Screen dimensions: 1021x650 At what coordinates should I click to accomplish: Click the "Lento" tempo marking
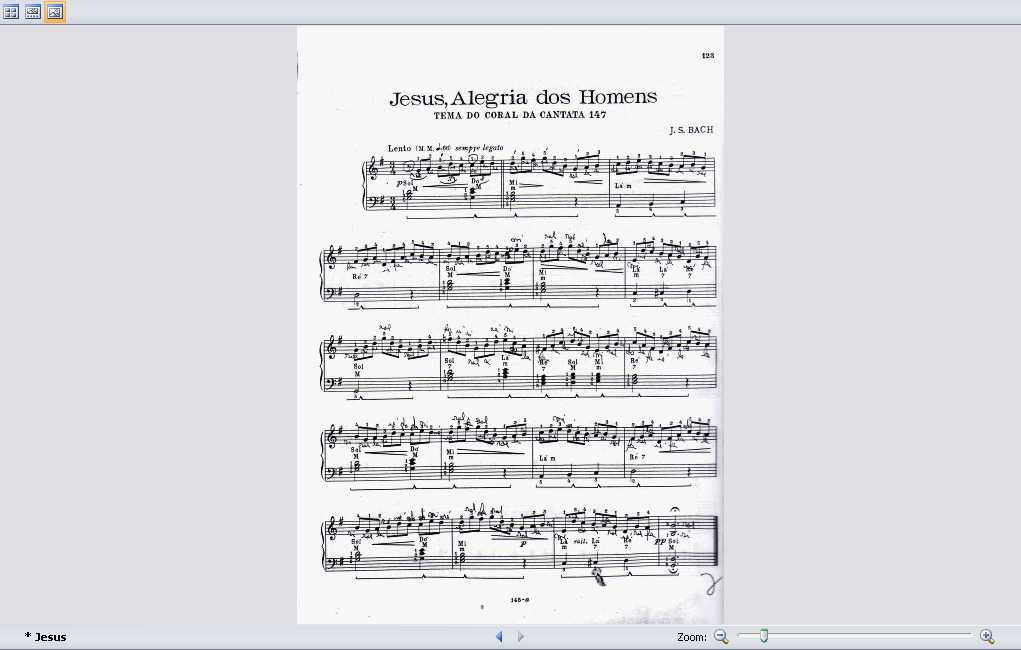399,148
